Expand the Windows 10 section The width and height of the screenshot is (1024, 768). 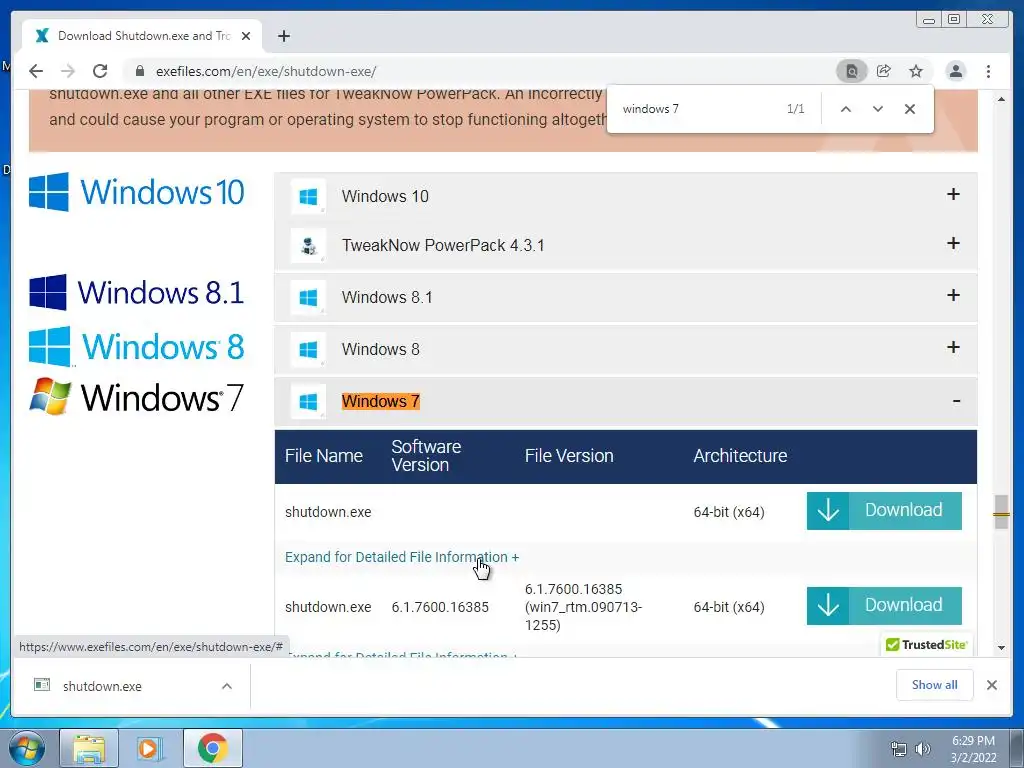953,194
